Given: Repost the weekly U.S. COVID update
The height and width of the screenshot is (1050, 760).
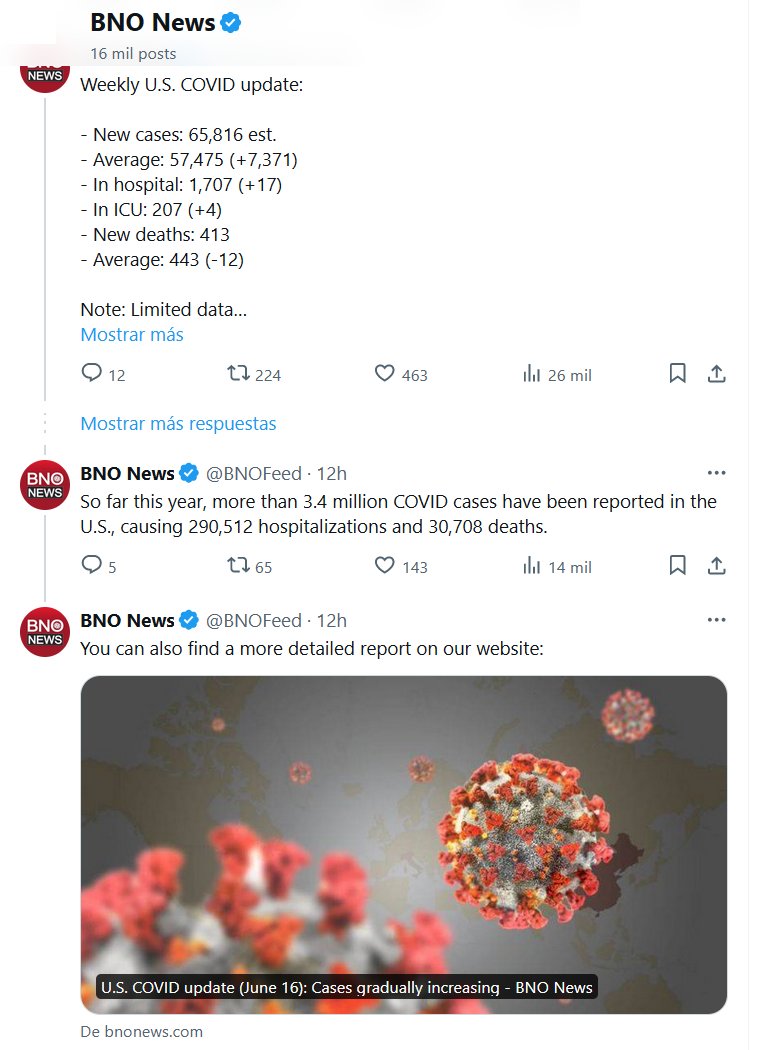Looking at the screenshot, I should point(238,374).
